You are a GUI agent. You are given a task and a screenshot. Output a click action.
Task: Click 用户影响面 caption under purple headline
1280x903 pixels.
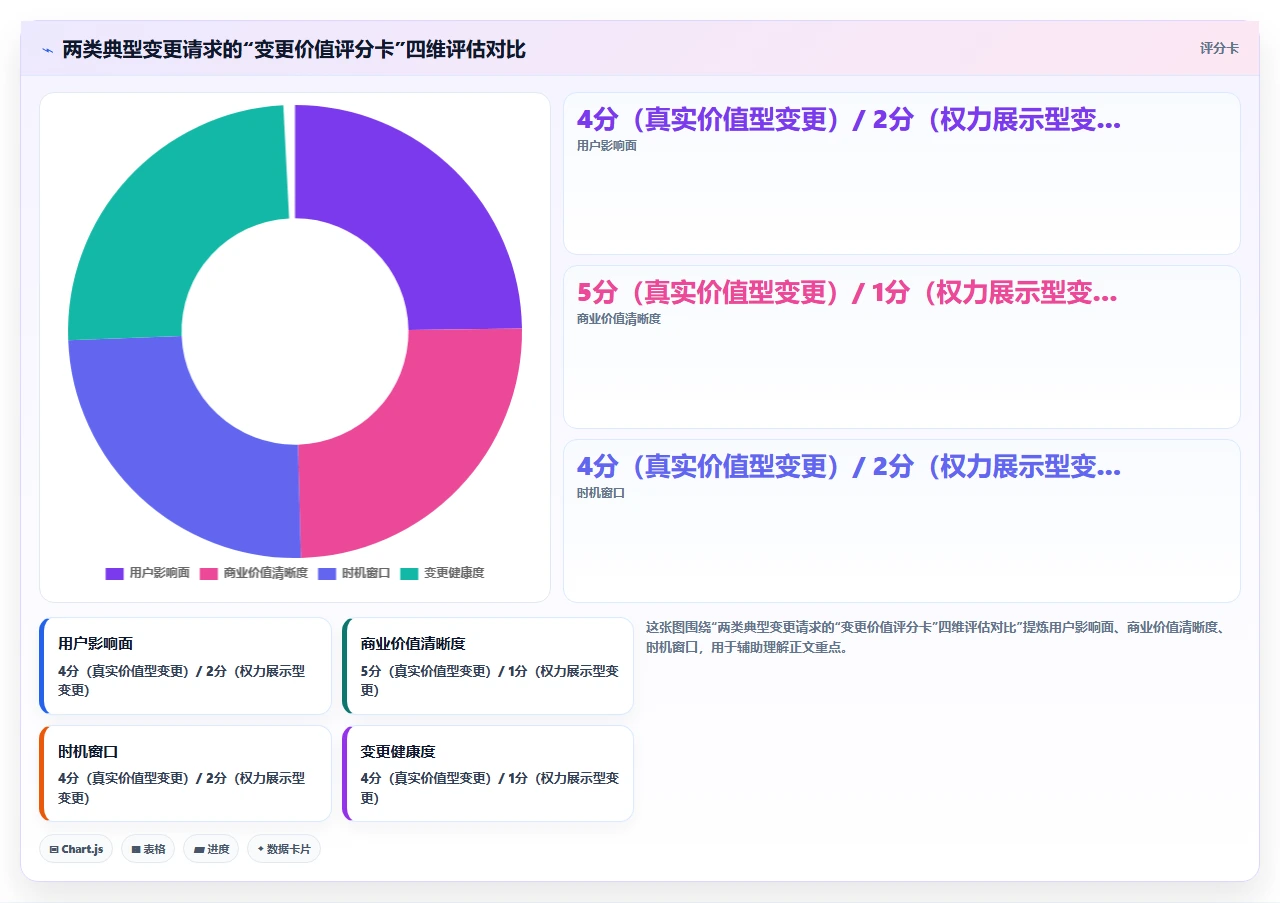click(x=607, y=146)
